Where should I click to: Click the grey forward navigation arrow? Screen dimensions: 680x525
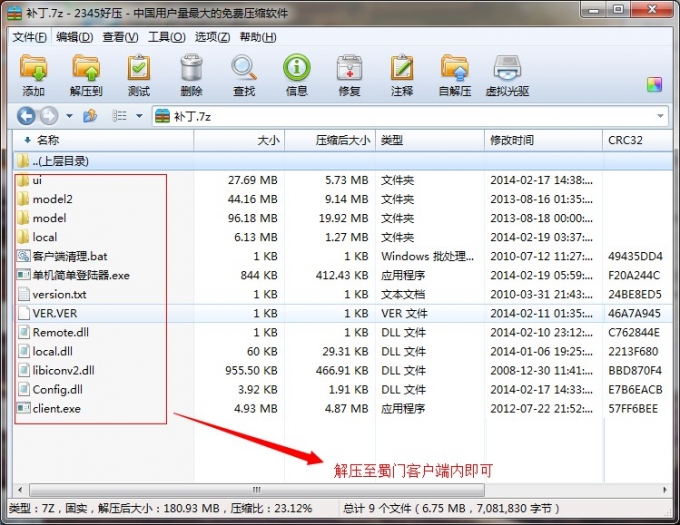coord(49,116)
